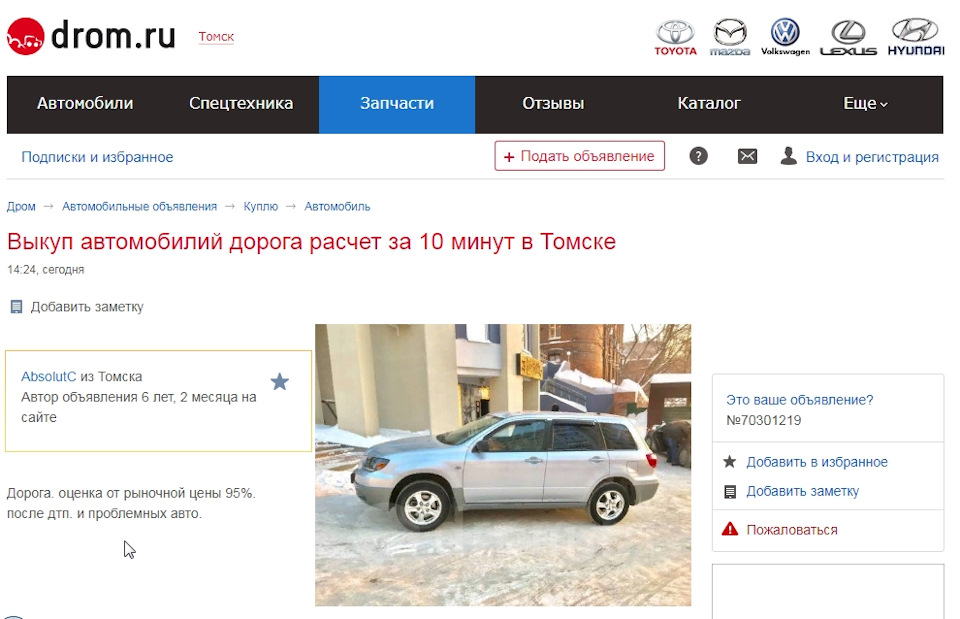
Task: Click text Автор объявления 6 лет
Action: 138,407
